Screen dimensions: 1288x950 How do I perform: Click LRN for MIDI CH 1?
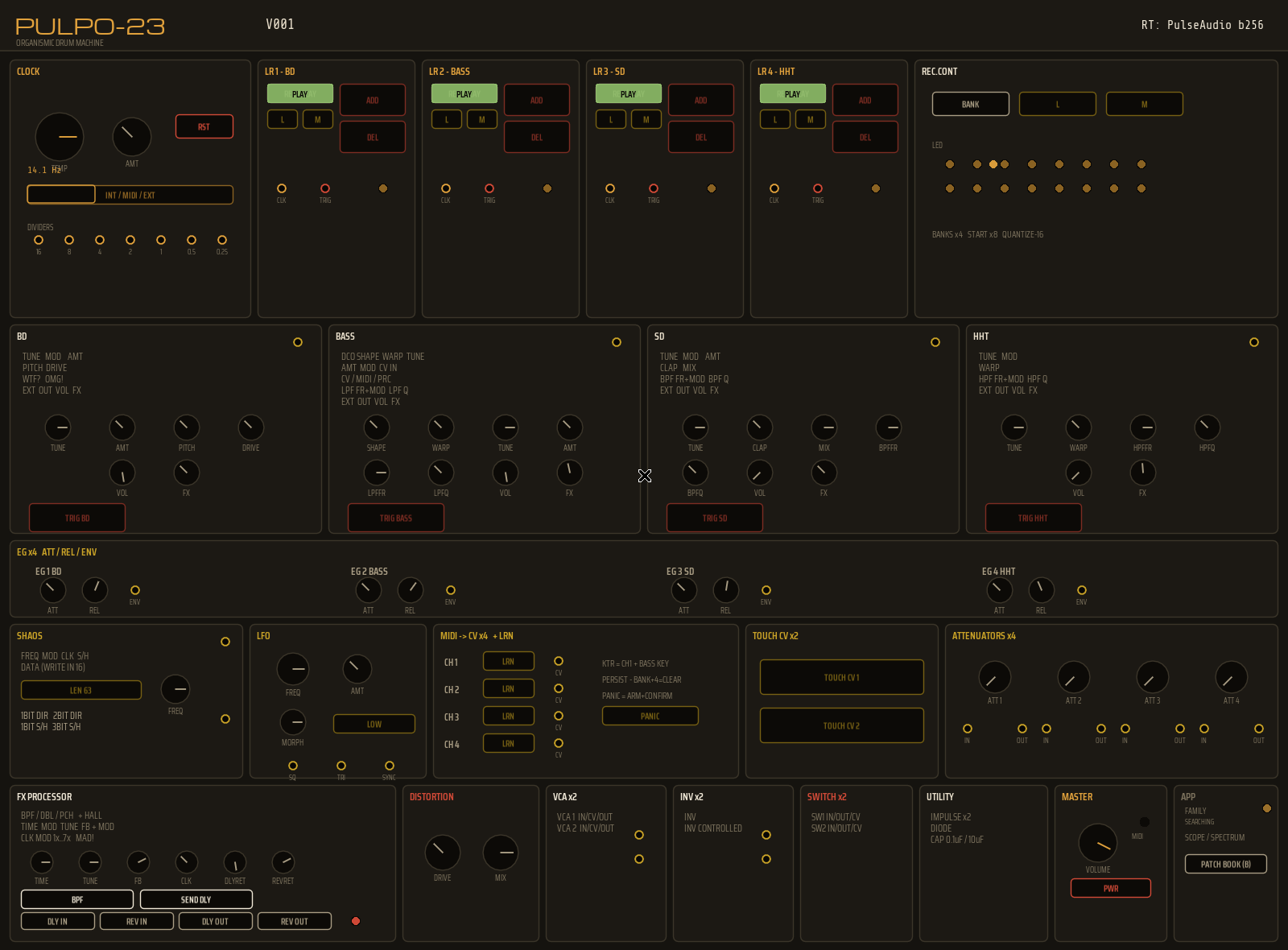click(x=509, y=661)
